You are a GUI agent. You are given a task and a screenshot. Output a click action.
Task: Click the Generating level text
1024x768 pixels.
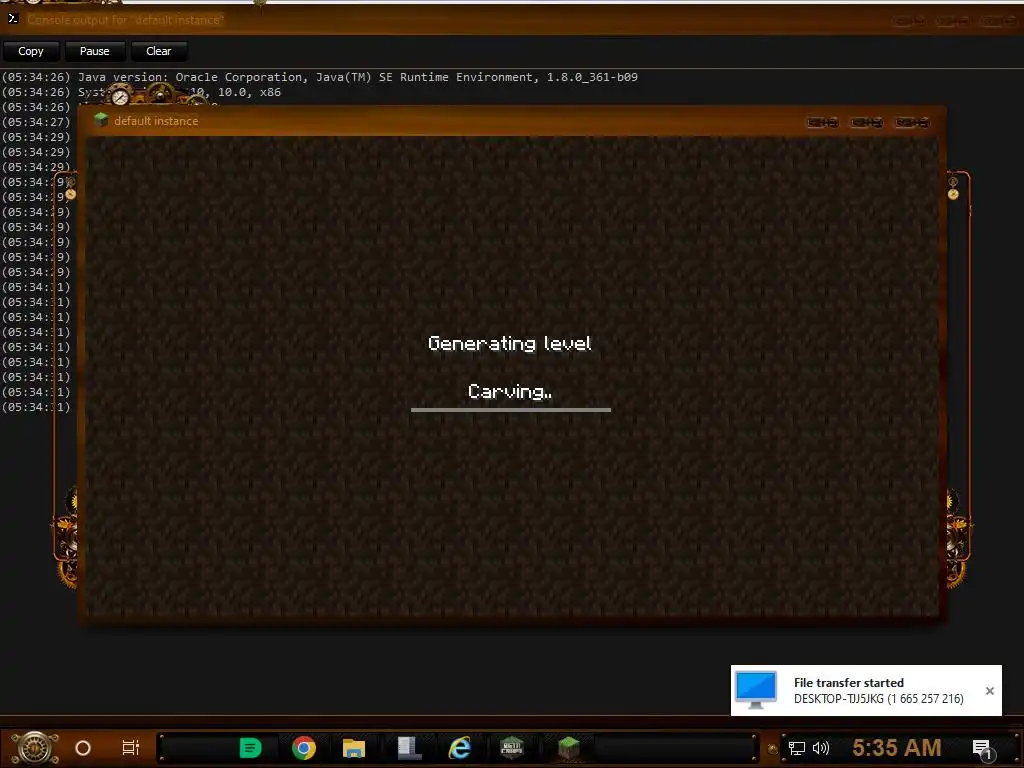point(509,344)
